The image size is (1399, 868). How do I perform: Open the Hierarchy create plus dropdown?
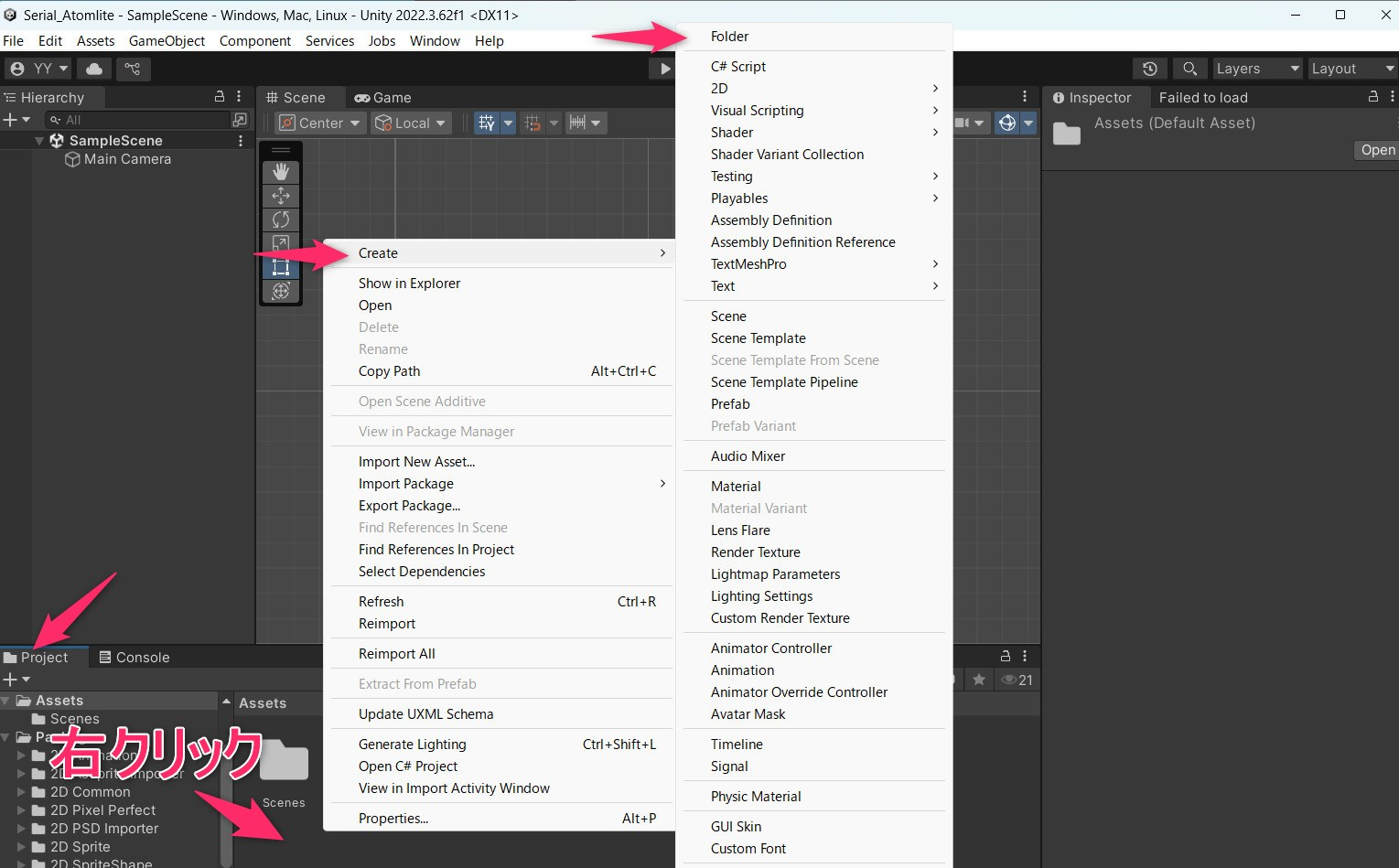tap(16, 120)
